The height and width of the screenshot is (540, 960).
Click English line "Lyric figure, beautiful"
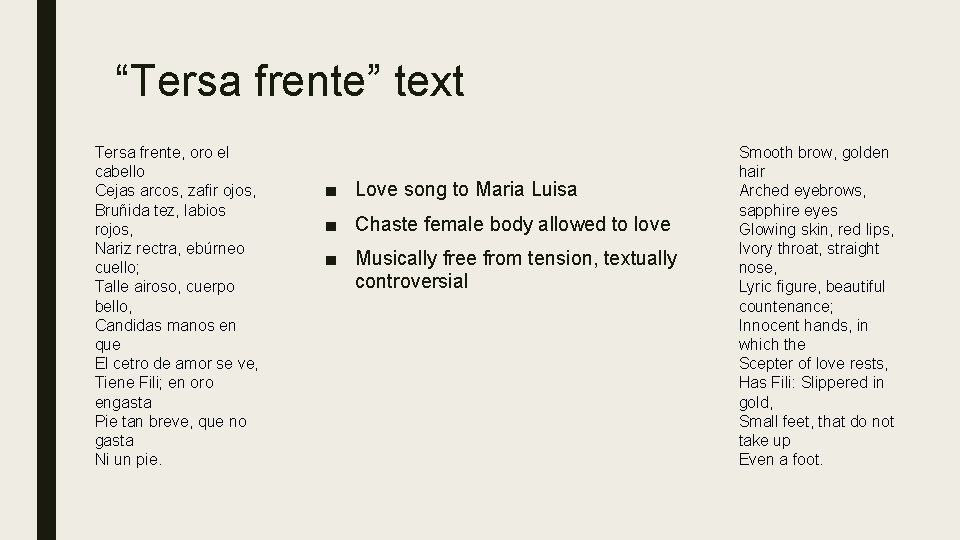812,287
